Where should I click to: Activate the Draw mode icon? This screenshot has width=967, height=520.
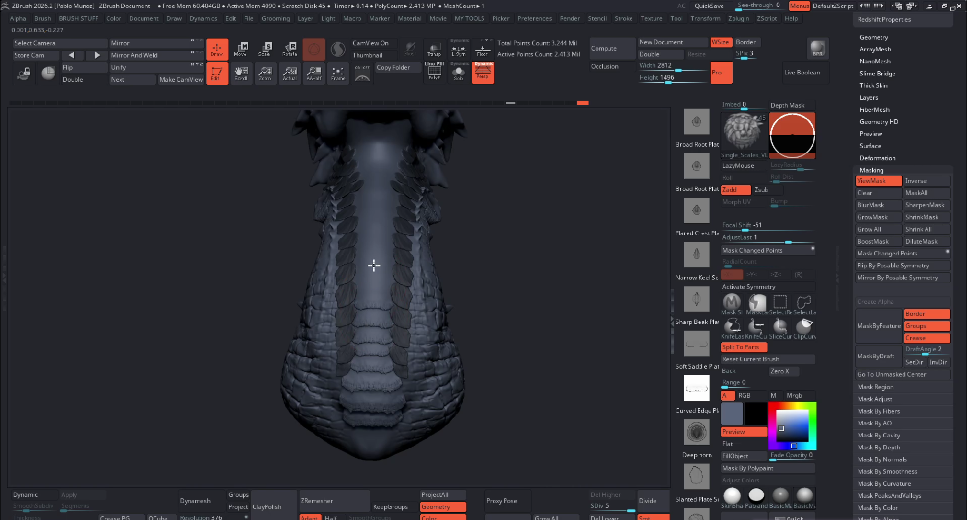[216, 49]
